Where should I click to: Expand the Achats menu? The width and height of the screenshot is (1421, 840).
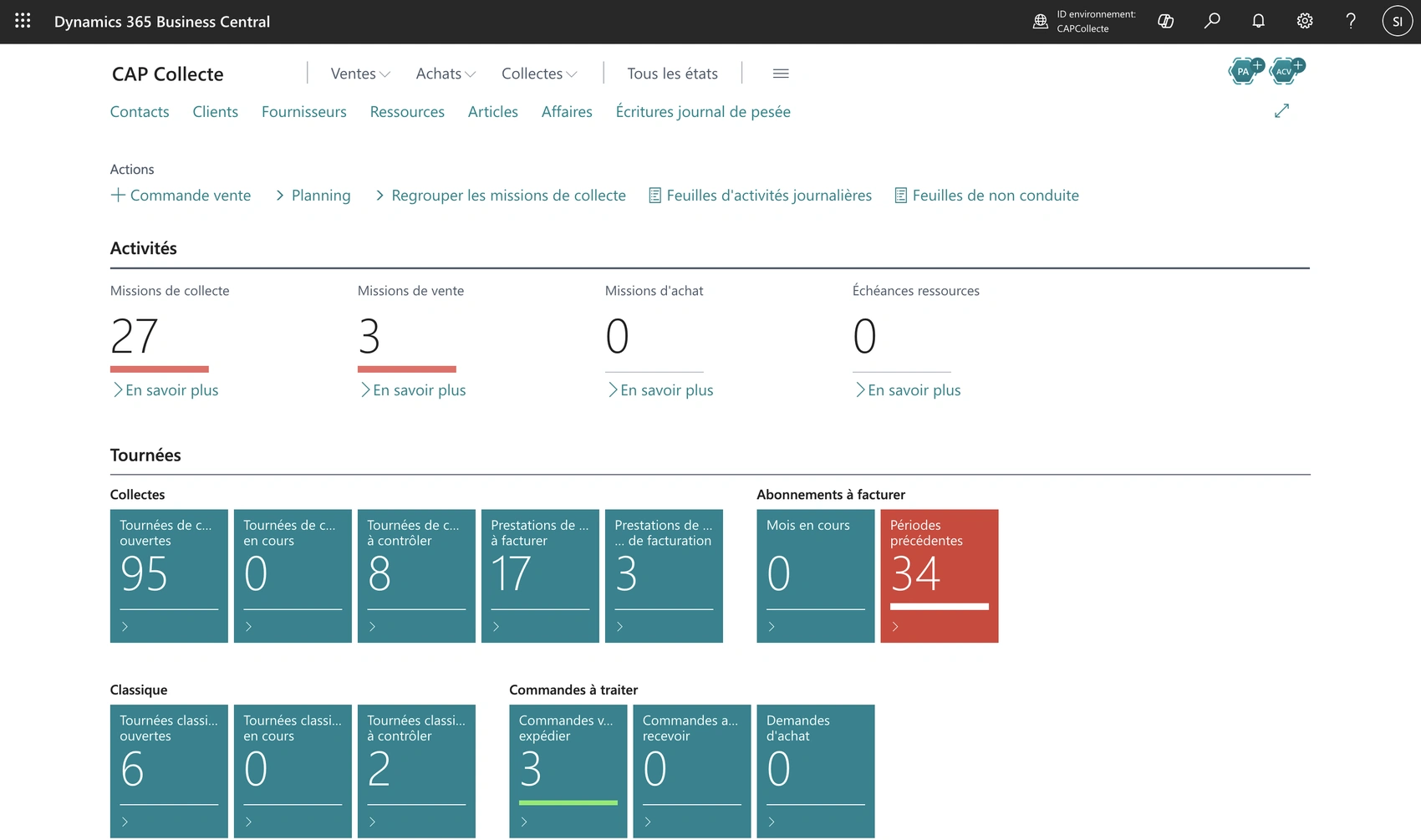coord(446,74)
